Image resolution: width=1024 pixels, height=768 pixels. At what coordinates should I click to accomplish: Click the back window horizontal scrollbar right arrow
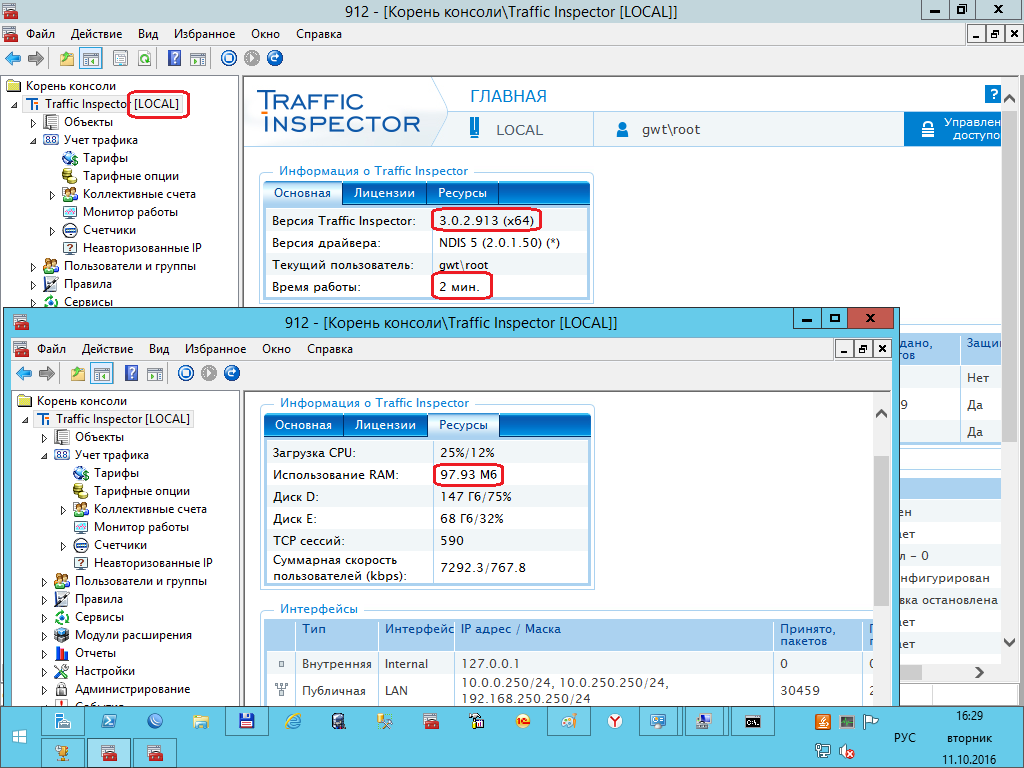tap(979, 672)
